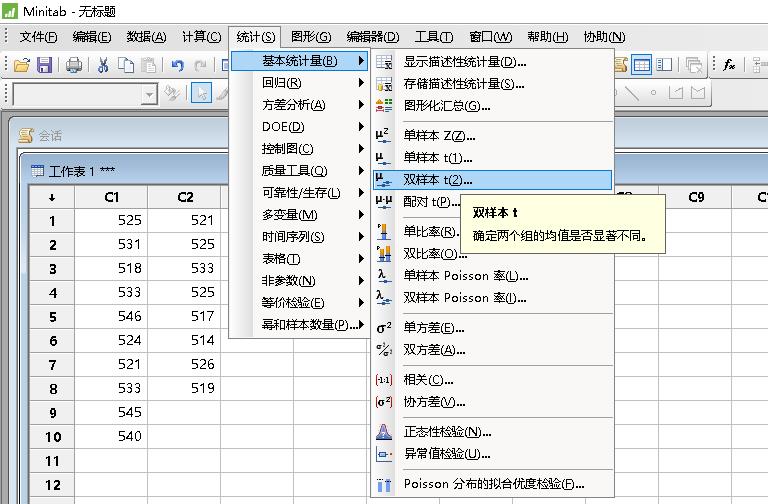Open the 编辑器(D) menu
Viewport: 768px width, 504px height.
click(373, 37)
